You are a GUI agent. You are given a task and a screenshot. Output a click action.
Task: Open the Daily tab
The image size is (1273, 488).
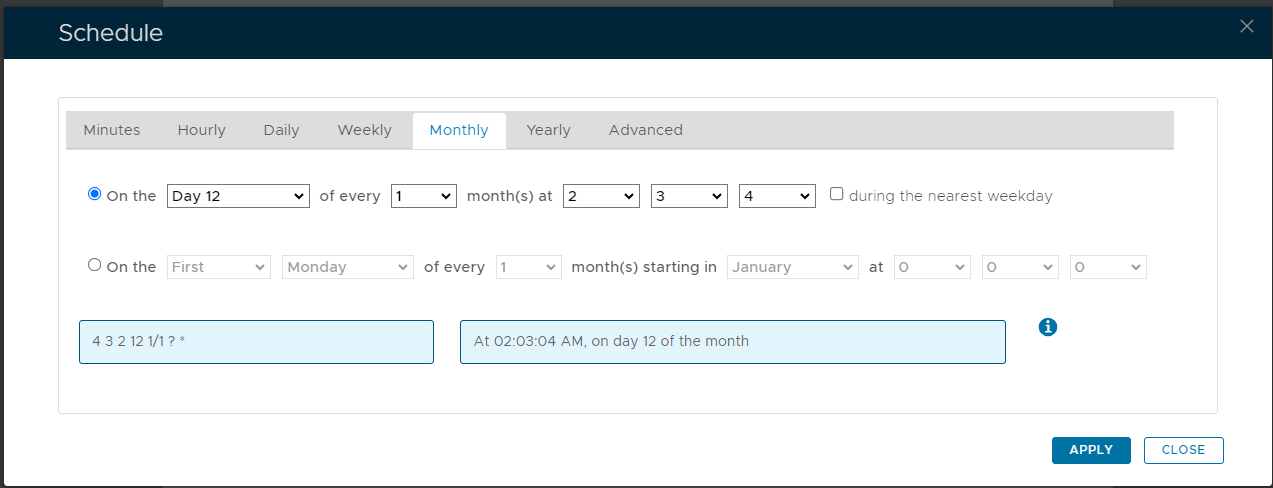(x=281, y=130)
